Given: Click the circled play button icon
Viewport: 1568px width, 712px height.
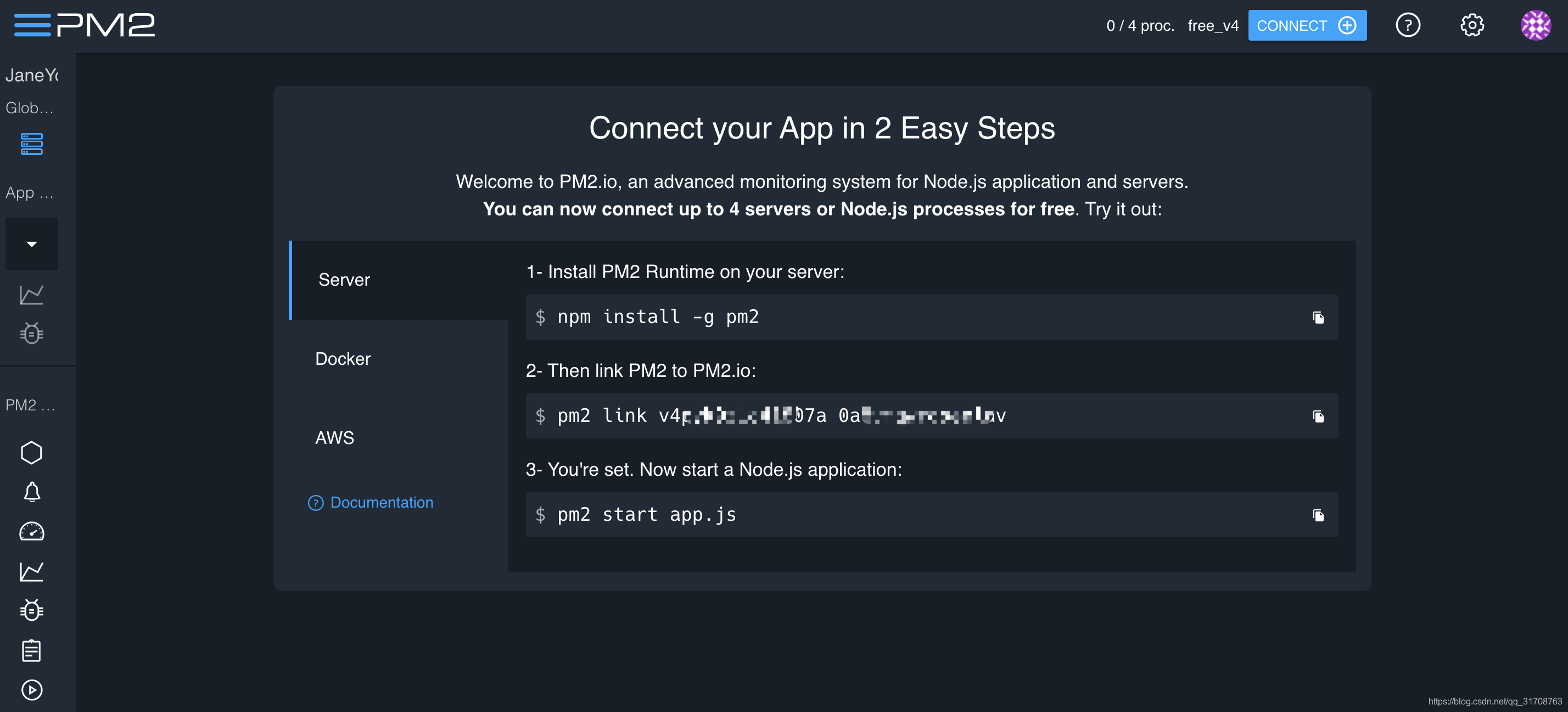Looking at the screenshot, I should pos(32,690).
